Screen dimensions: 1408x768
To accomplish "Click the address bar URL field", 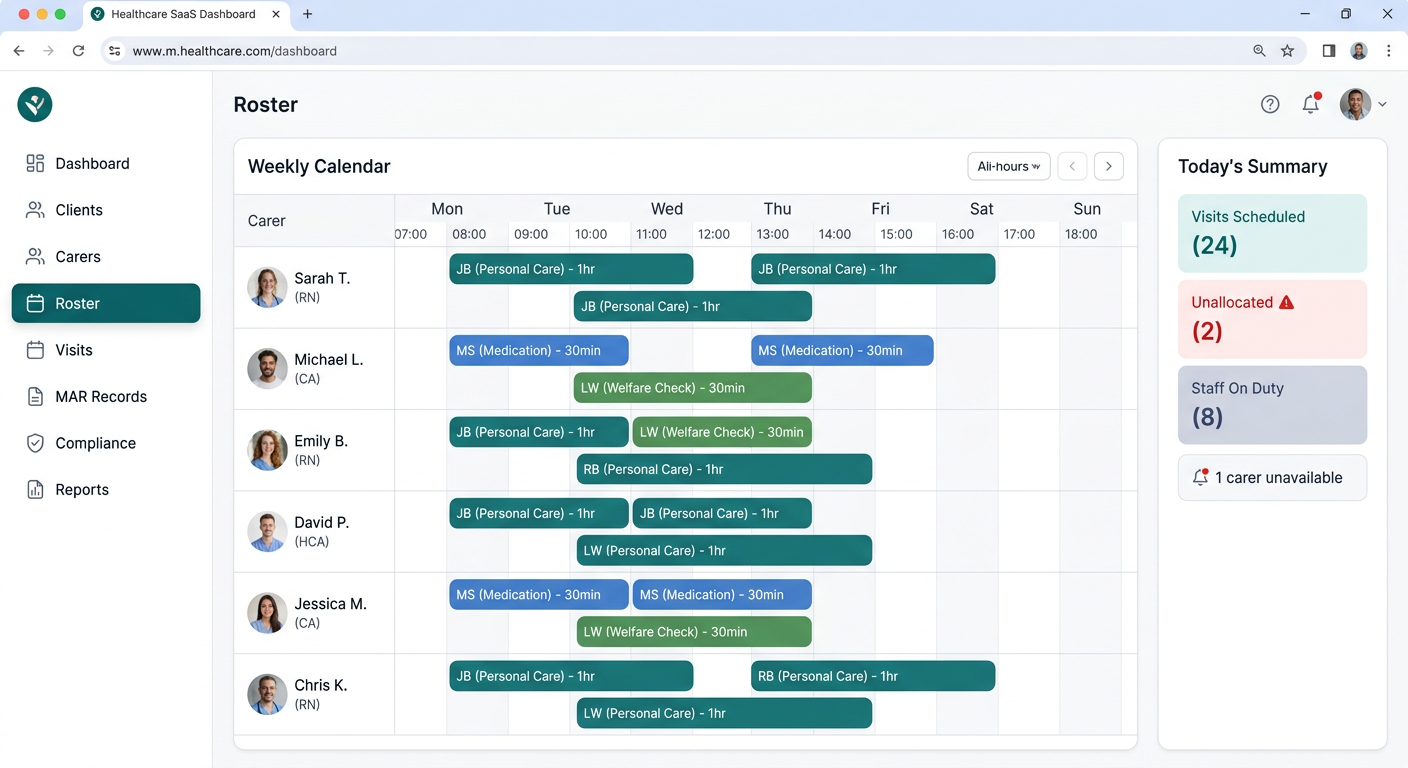I will pyautogui.click(x=703, y=51).
